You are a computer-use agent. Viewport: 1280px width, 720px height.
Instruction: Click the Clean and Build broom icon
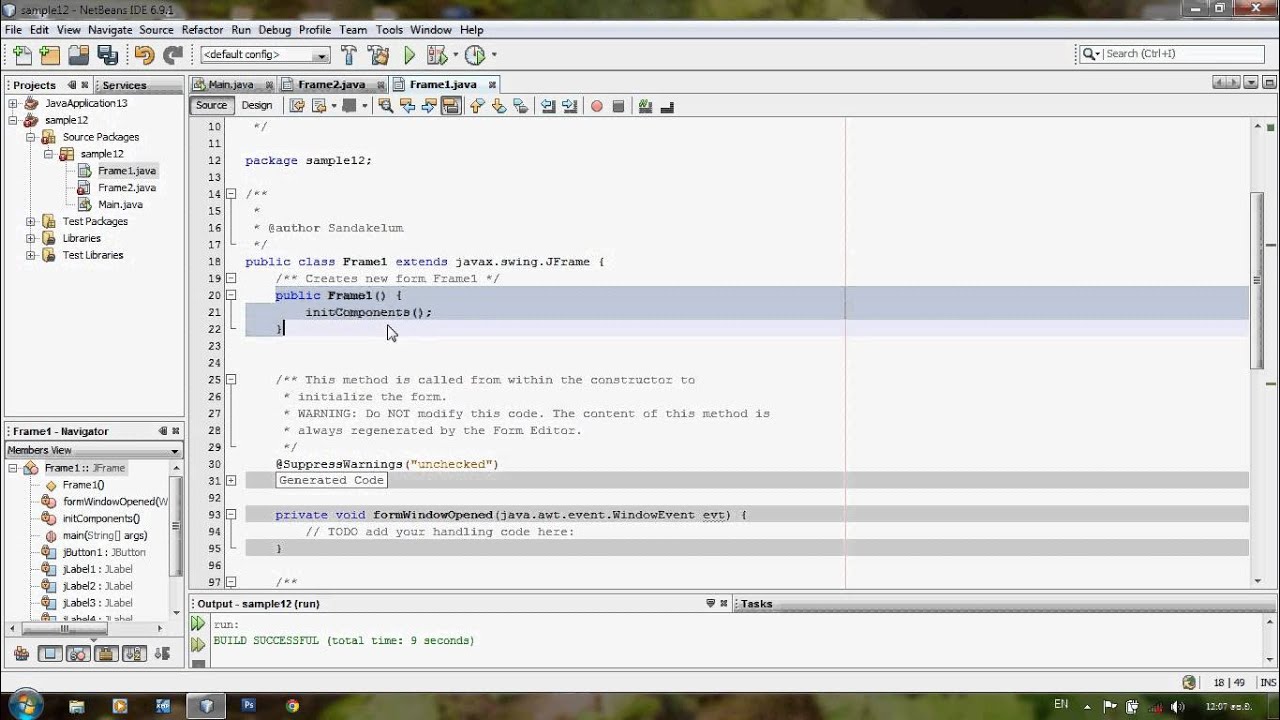[378, 55]
